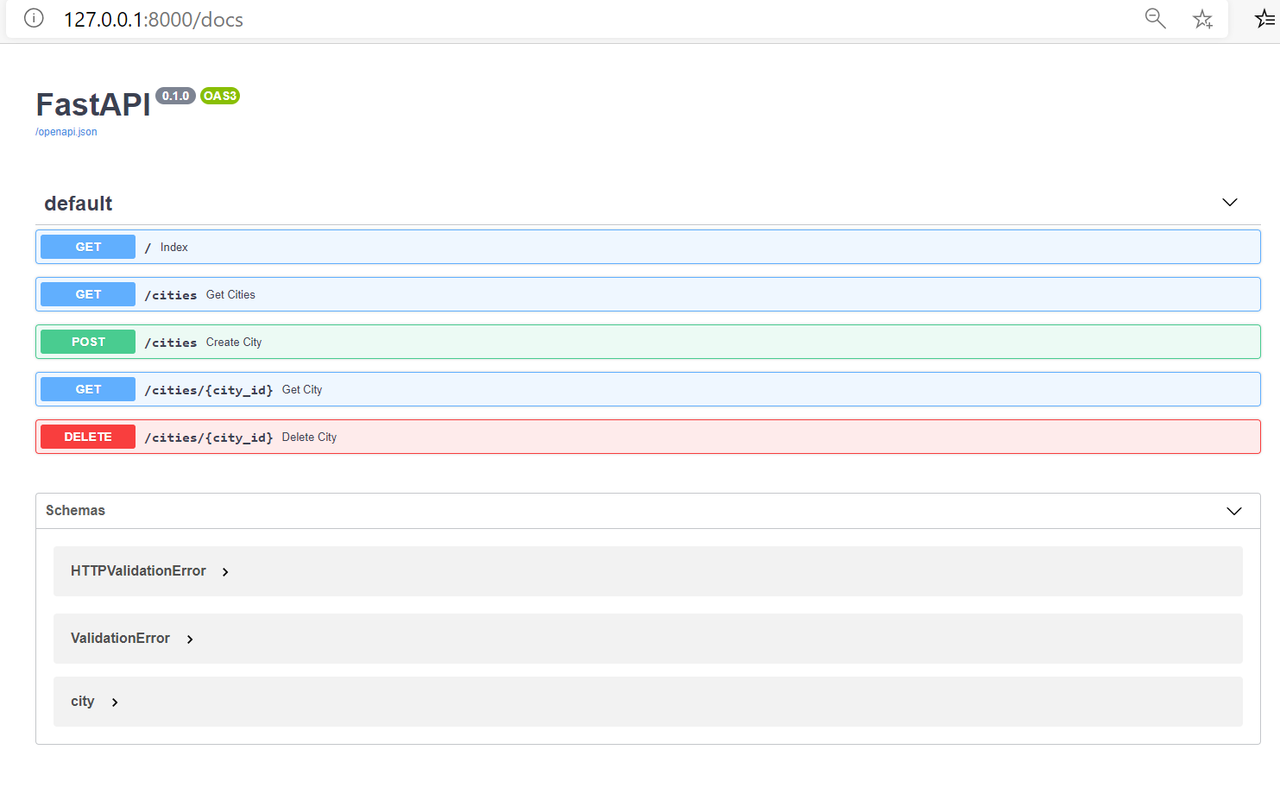Click the GET badge of Get City row

pyautogui.click(x=88, y=389)
